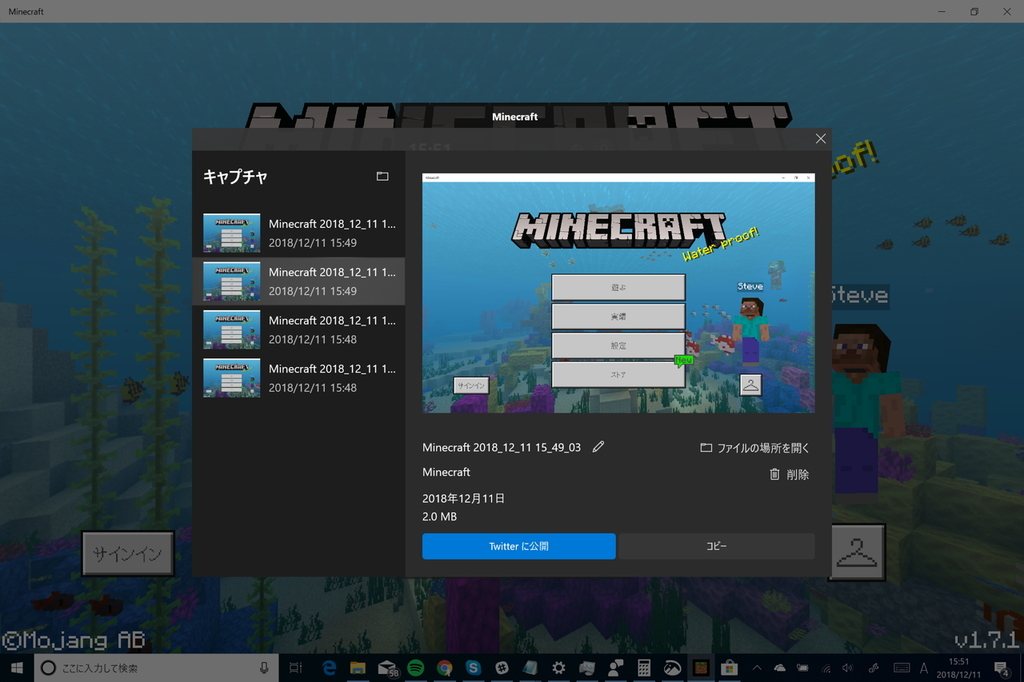The width and height of the screenshot is (1024, 682).
Task: Open Skype from the taskbar
Action: (x=473, y=668)
